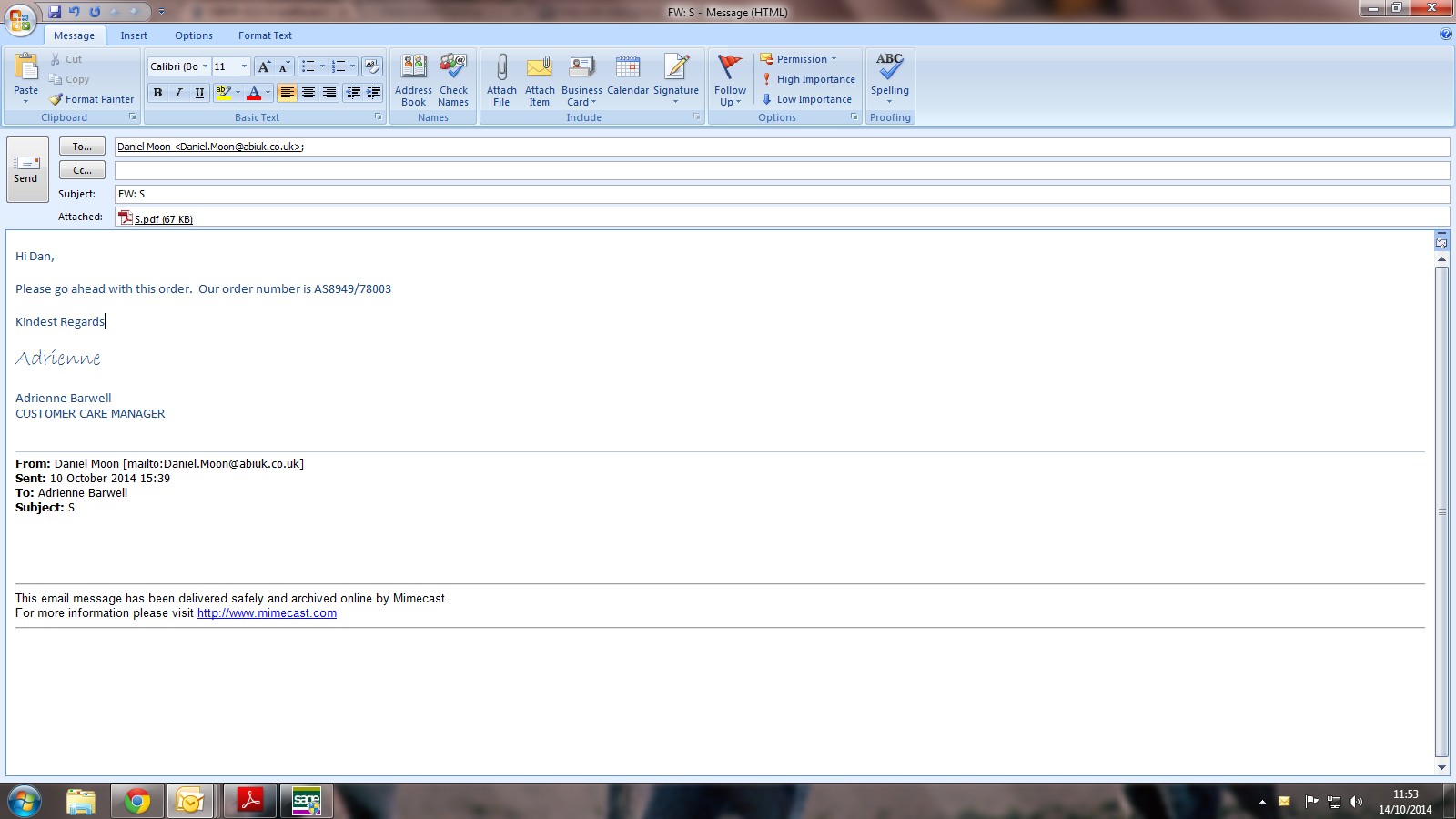Insert a Calendar via ribbon icon

pos(628,68)
